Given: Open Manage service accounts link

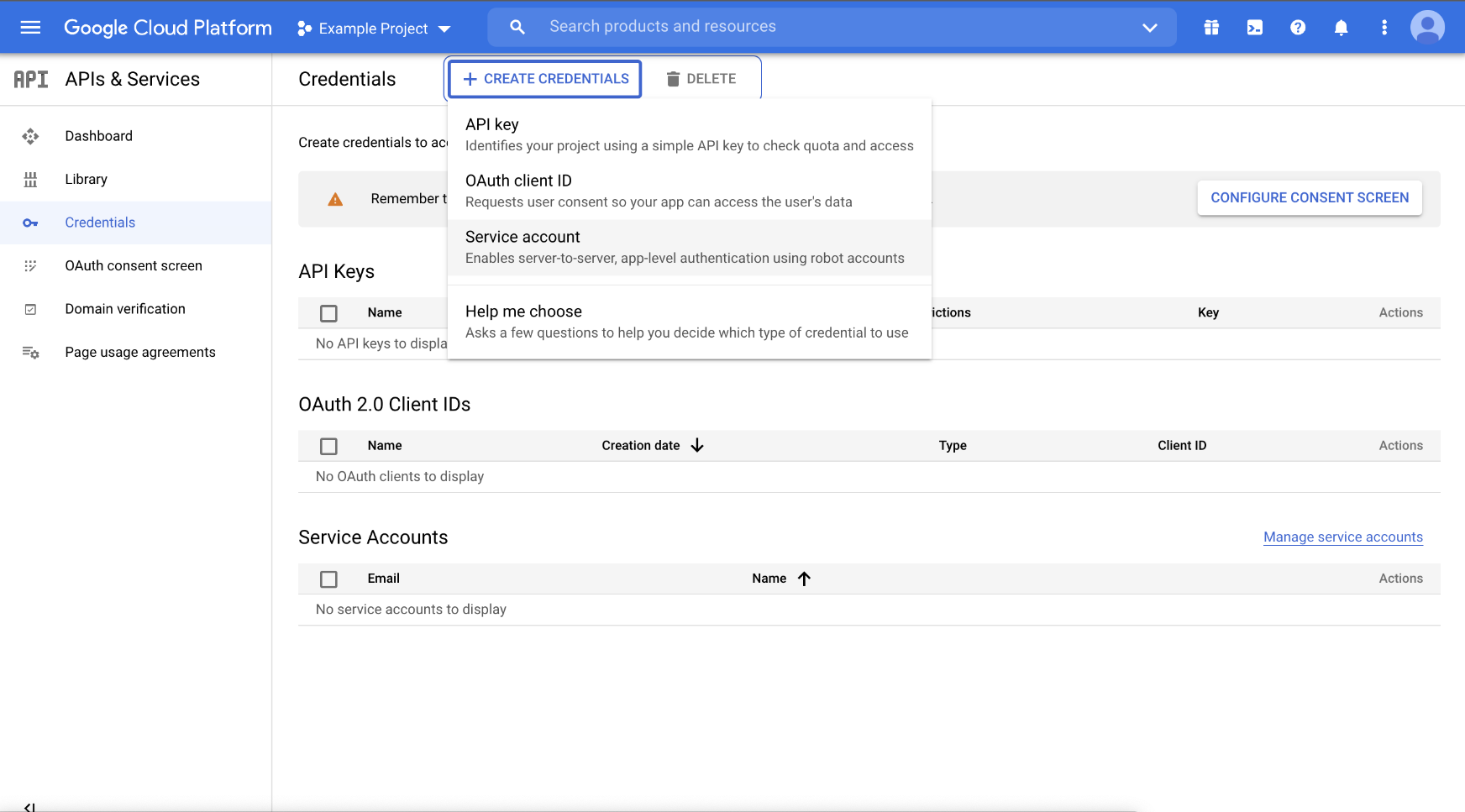Looking at the screenshot, I should [1343, 537].
